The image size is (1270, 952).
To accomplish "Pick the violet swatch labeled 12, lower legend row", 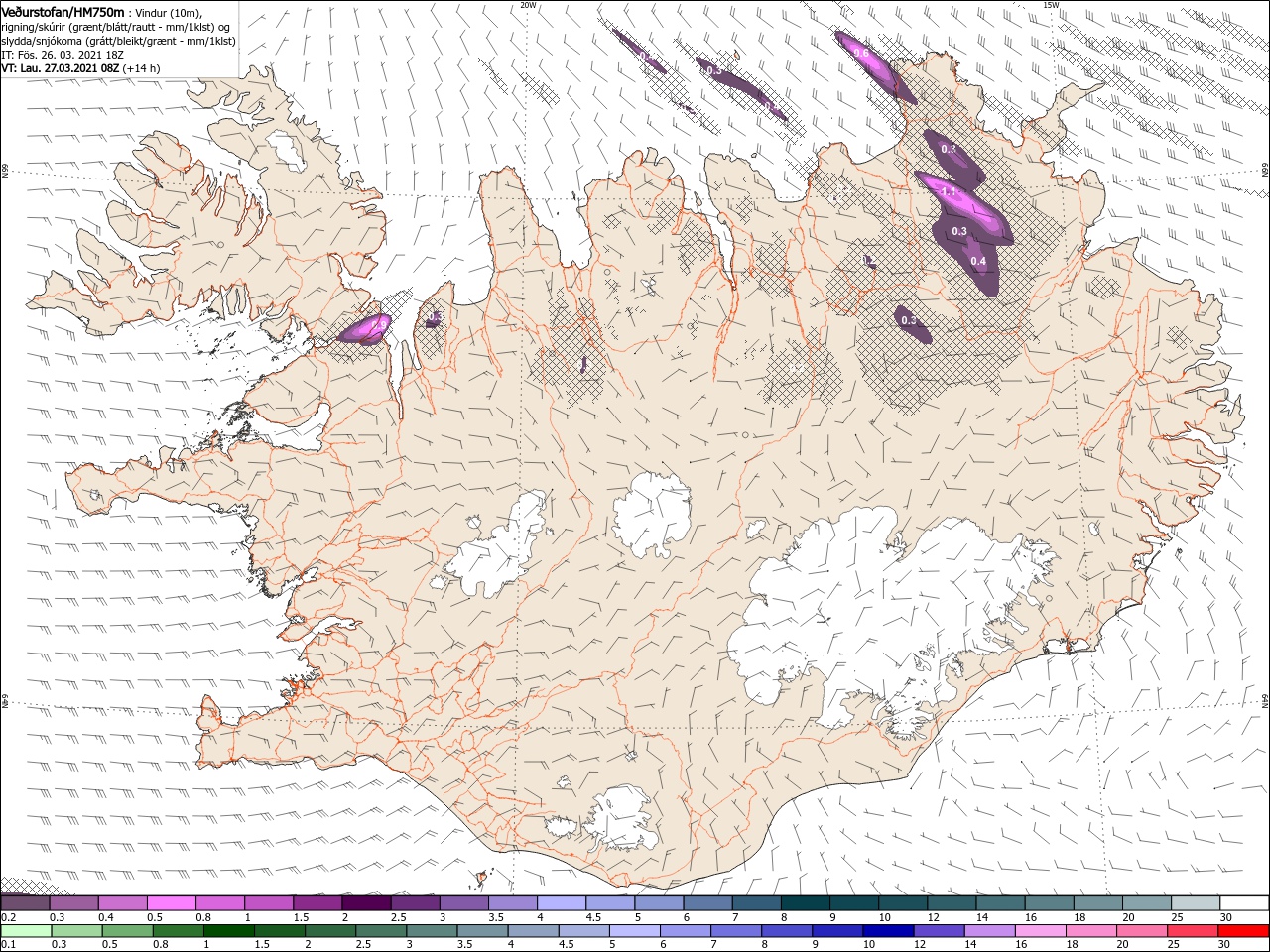I will coord(940,931).
